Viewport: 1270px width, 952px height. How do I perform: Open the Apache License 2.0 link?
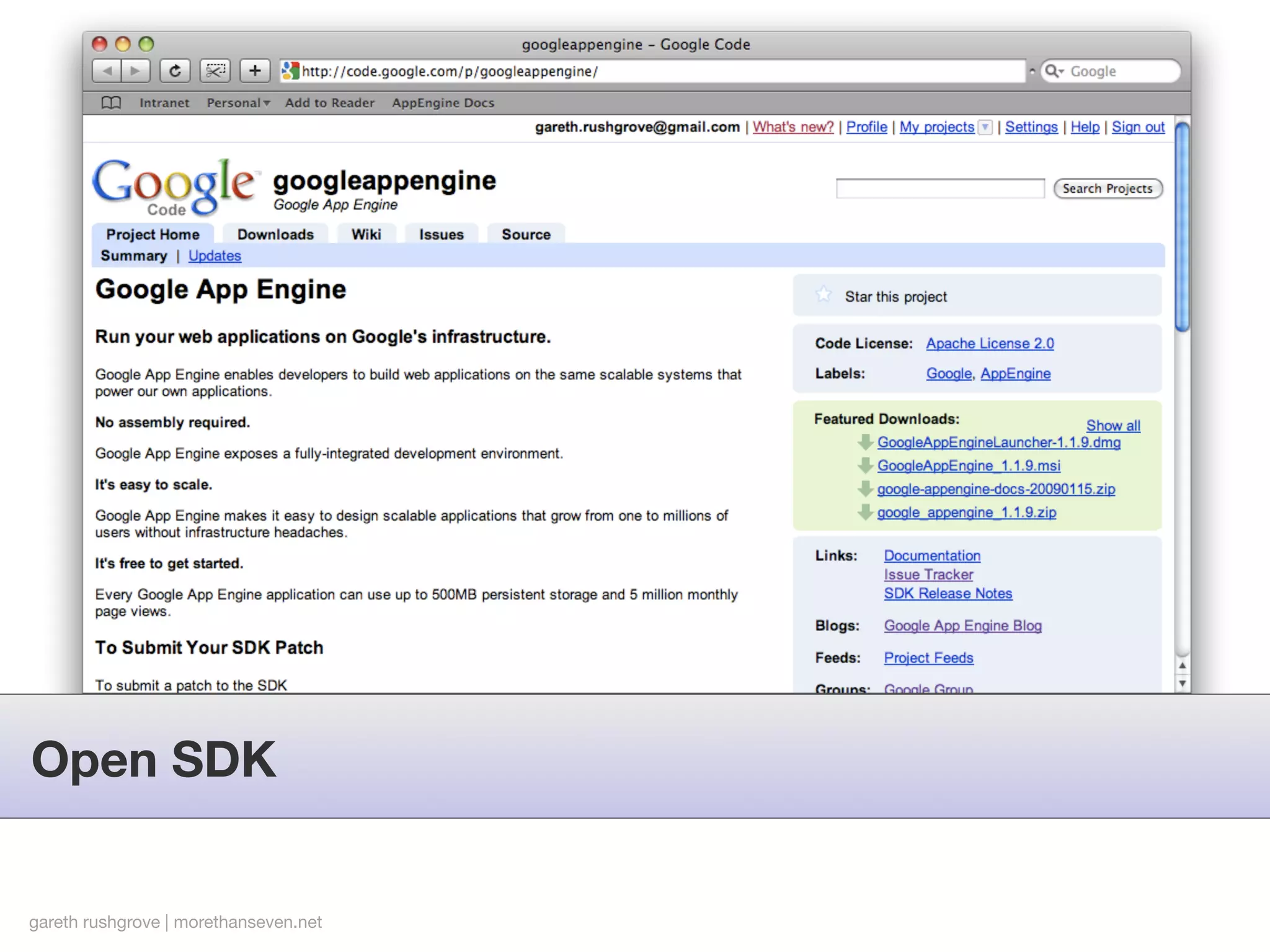(x=990, y=343)
